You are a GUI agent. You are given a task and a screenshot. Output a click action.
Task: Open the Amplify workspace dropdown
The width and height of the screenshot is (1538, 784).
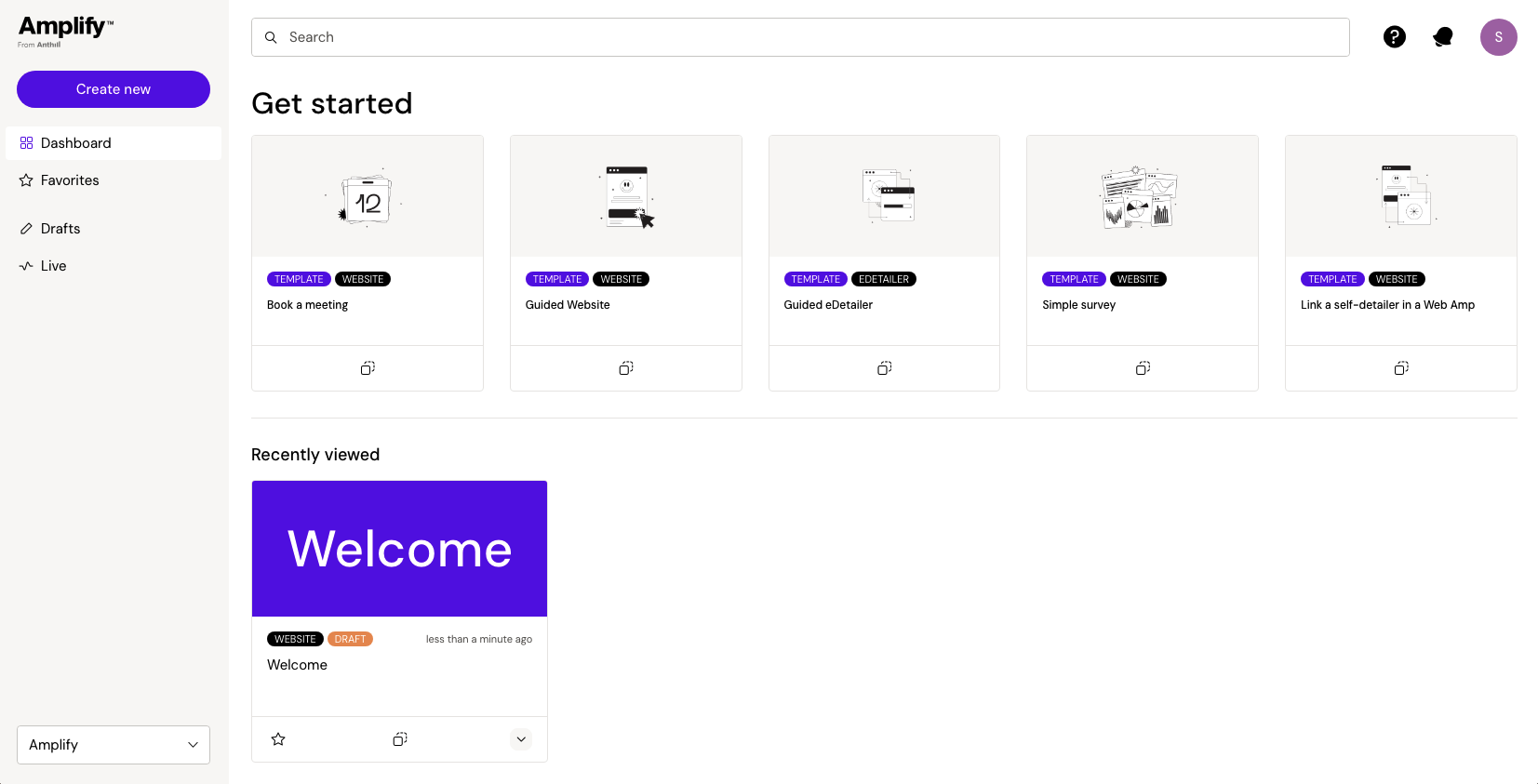114,745
